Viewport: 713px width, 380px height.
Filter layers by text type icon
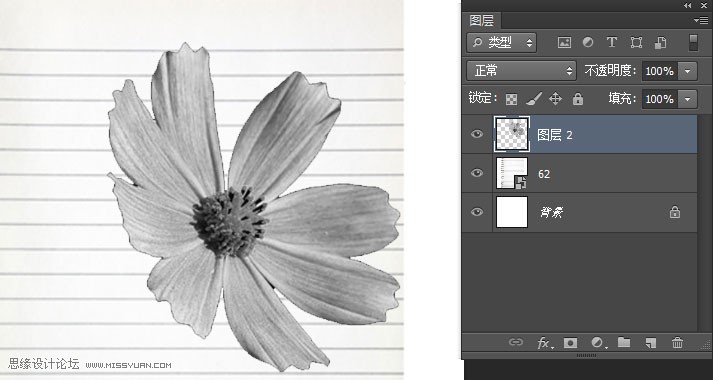pyautogui.click(x=612, y=42)
